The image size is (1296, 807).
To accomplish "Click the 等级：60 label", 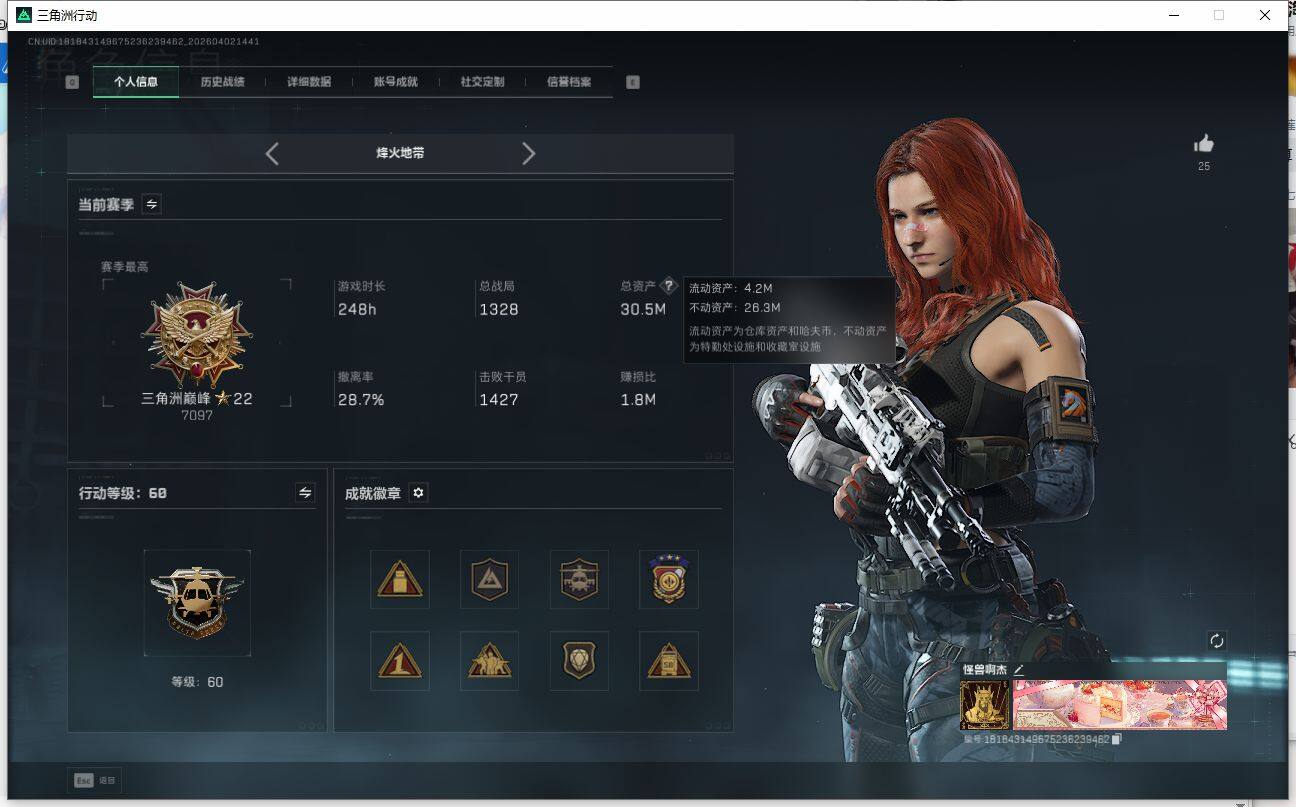I will click(x=197, y=682).
